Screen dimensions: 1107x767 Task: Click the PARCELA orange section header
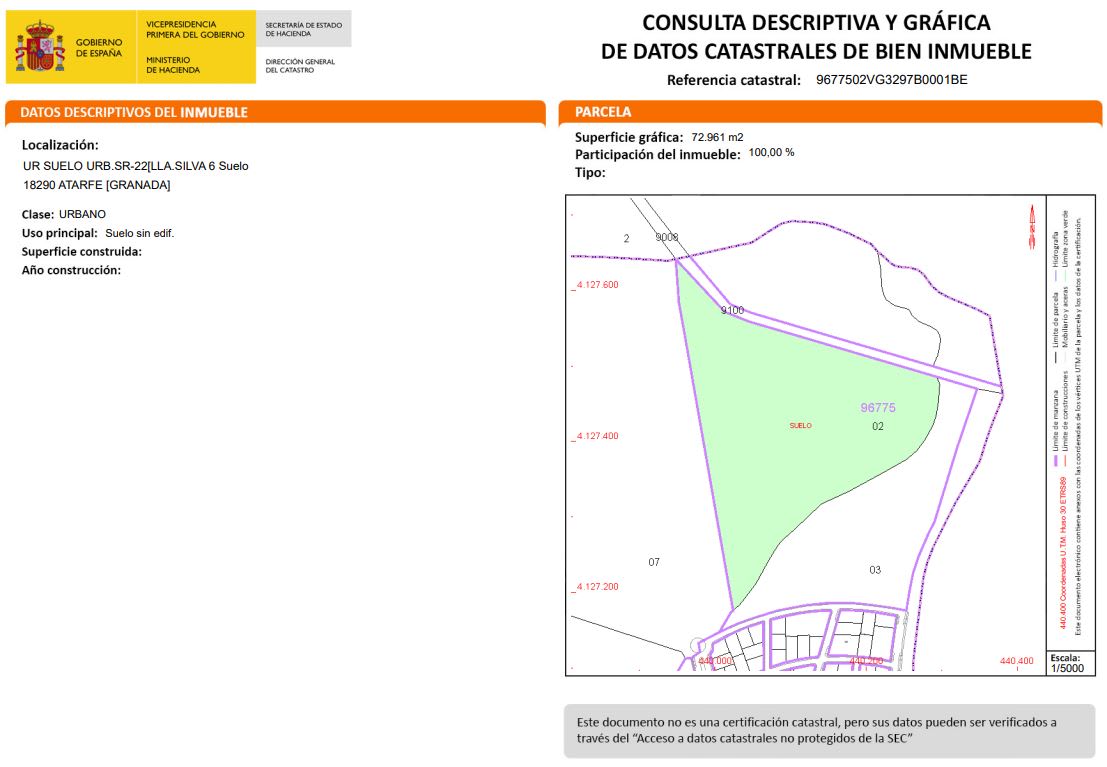coord(830,112)
